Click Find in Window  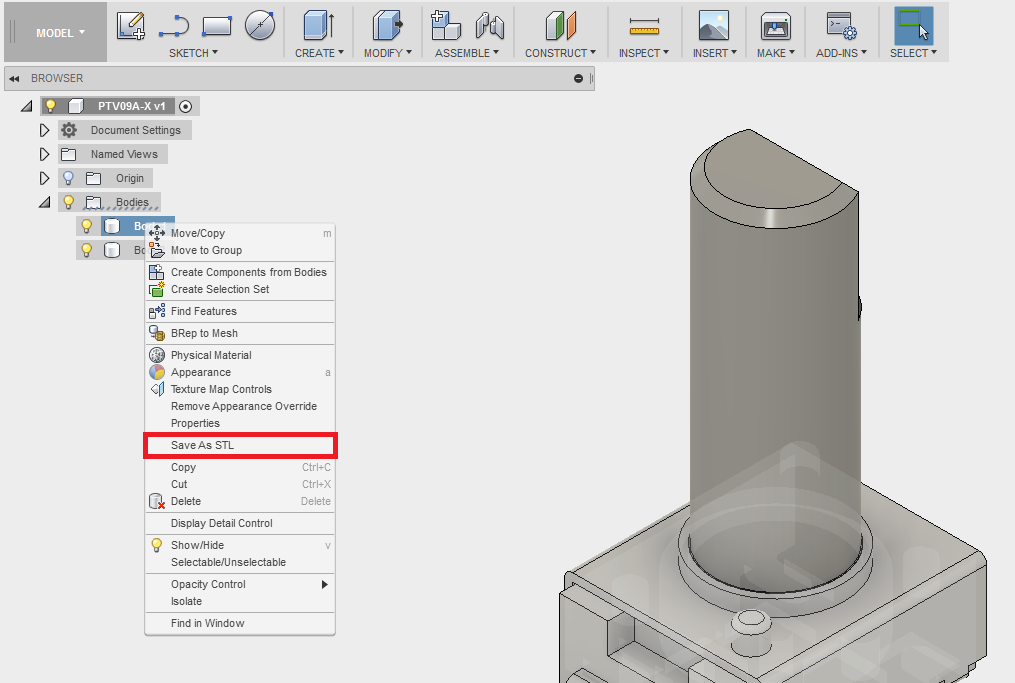pyautogui.click(x=207, y=623)
